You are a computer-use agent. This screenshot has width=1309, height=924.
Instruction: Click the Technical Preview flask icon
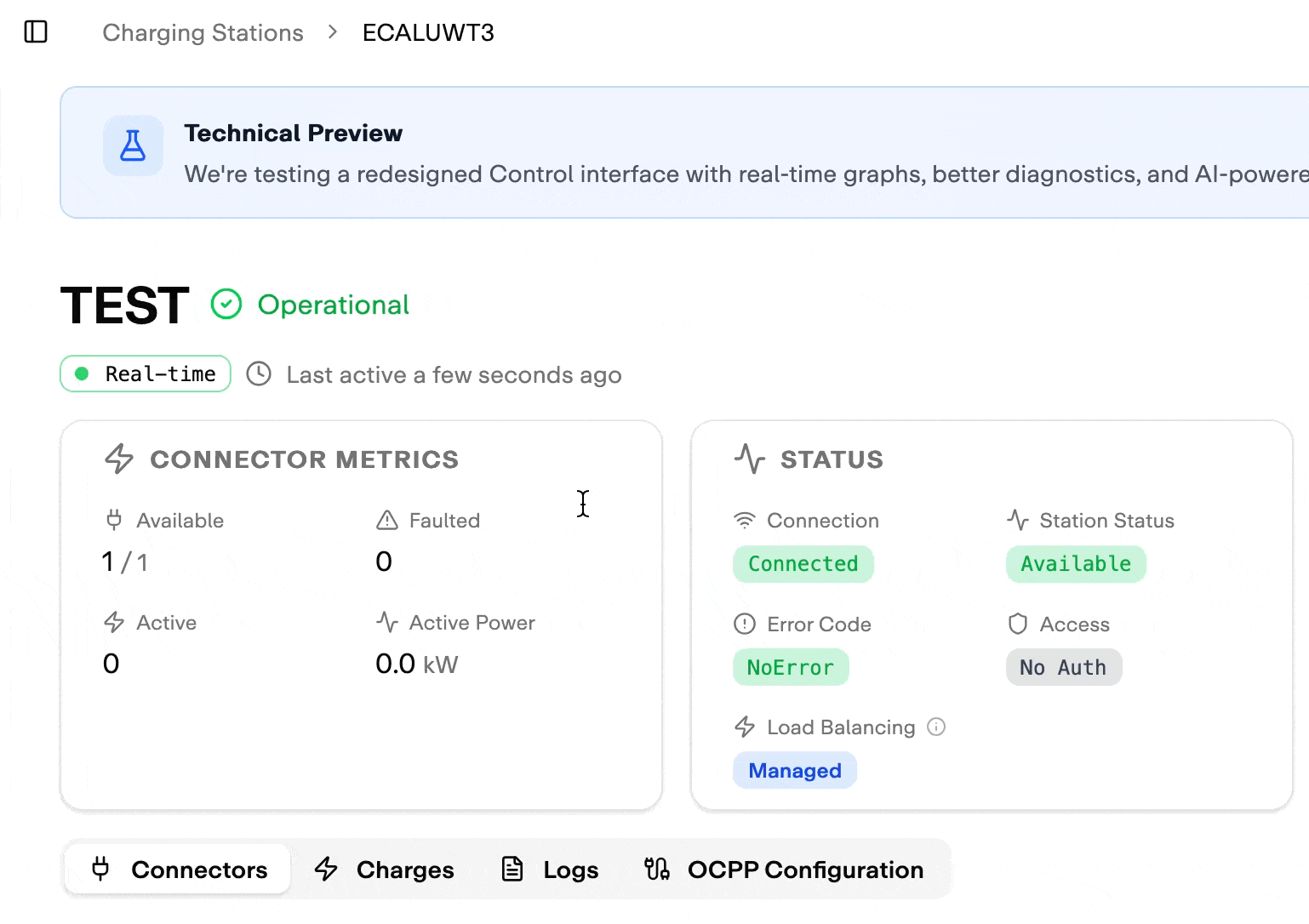click(x=133, y=145)
